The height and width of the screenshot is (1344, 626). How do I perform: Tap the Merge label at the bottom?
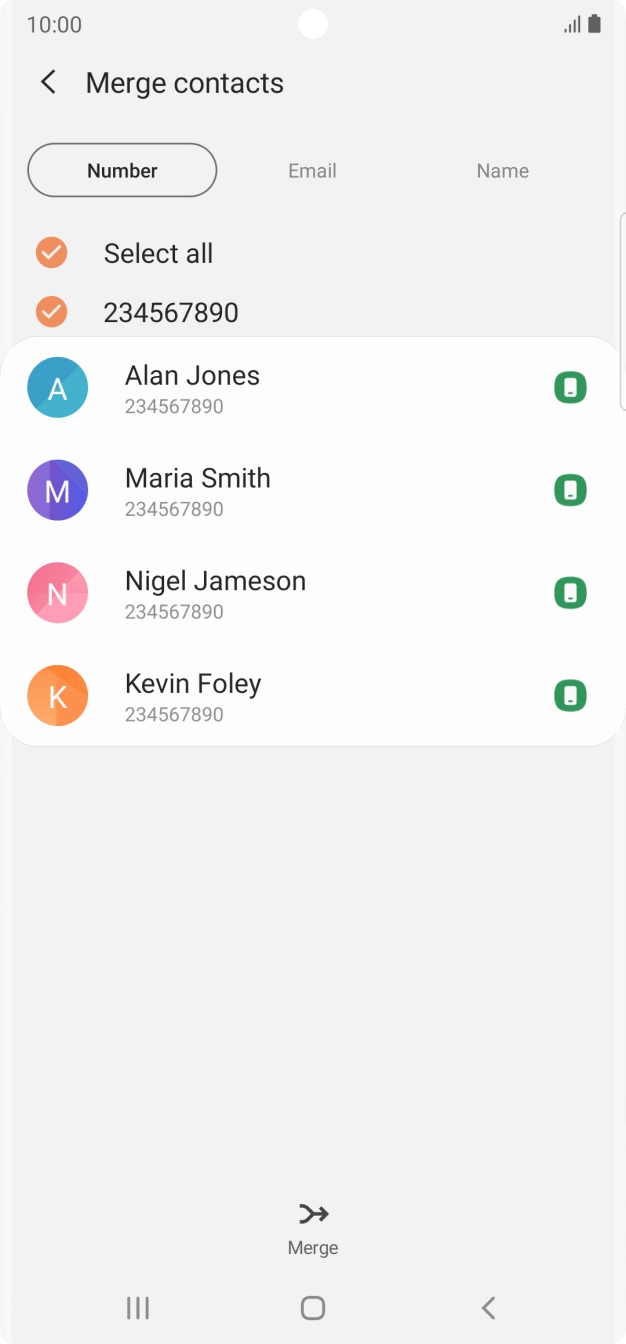(x=313, y=1248)
